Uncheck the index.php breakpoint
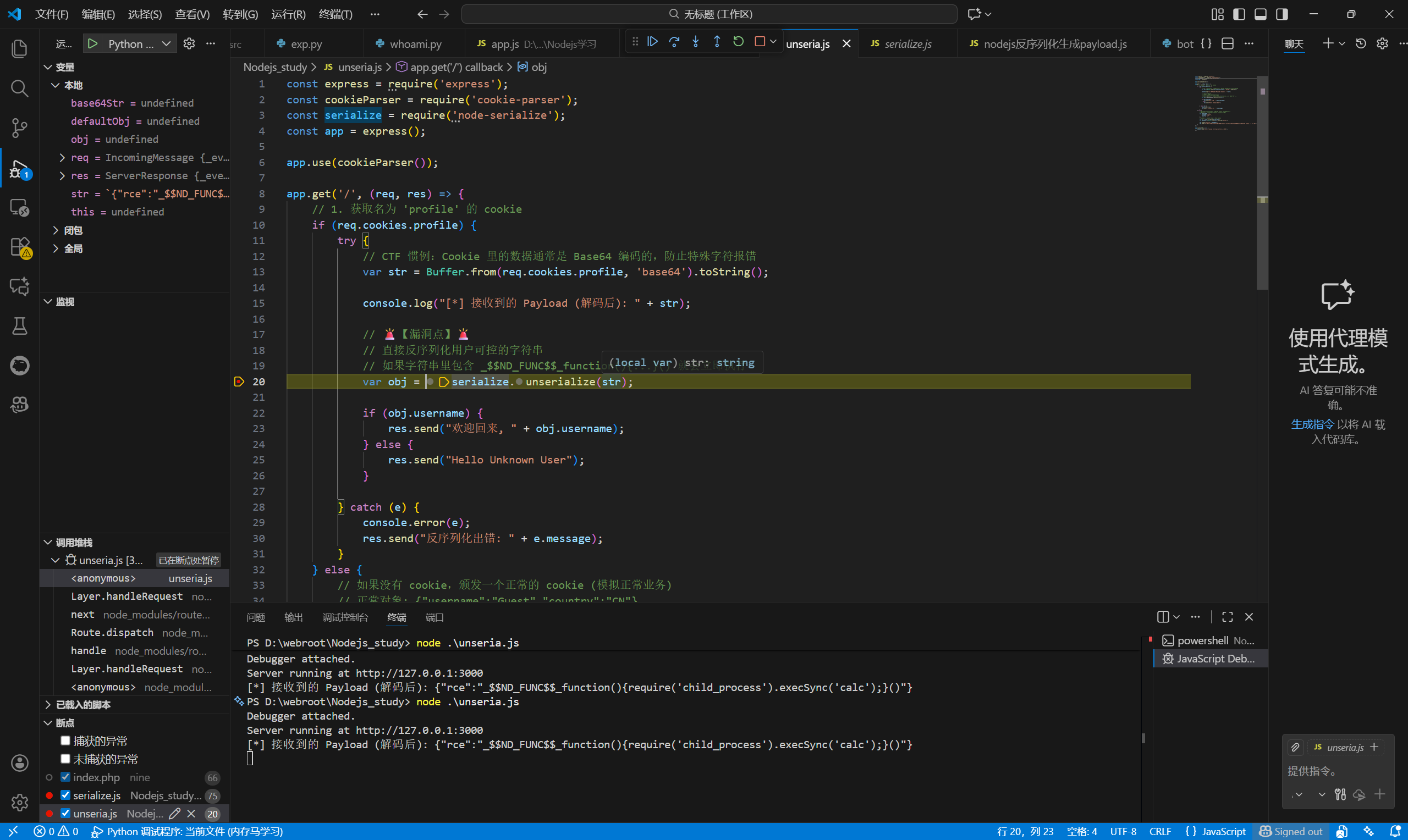 pyautogui.click(x=65, y=777)
